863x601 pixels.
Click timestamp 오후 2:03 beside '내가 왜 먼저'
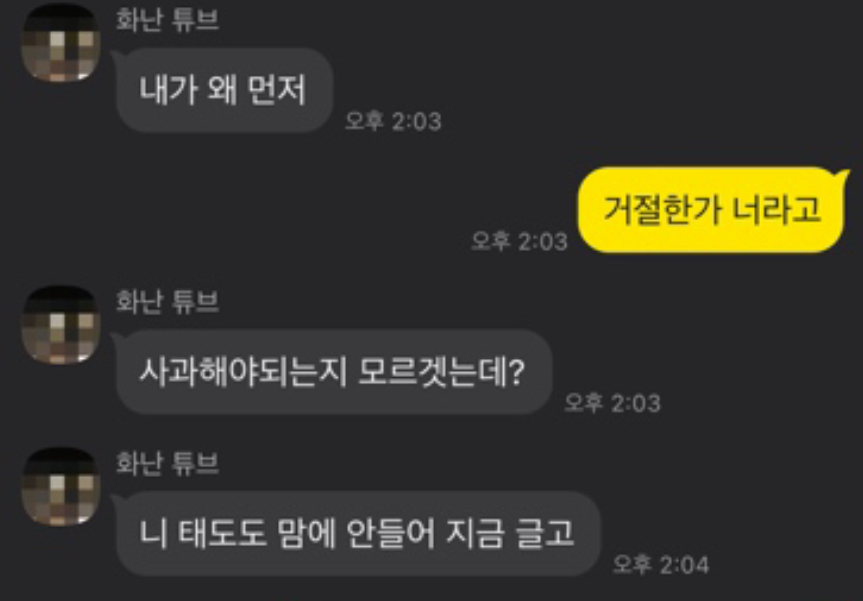click(393, 121)
